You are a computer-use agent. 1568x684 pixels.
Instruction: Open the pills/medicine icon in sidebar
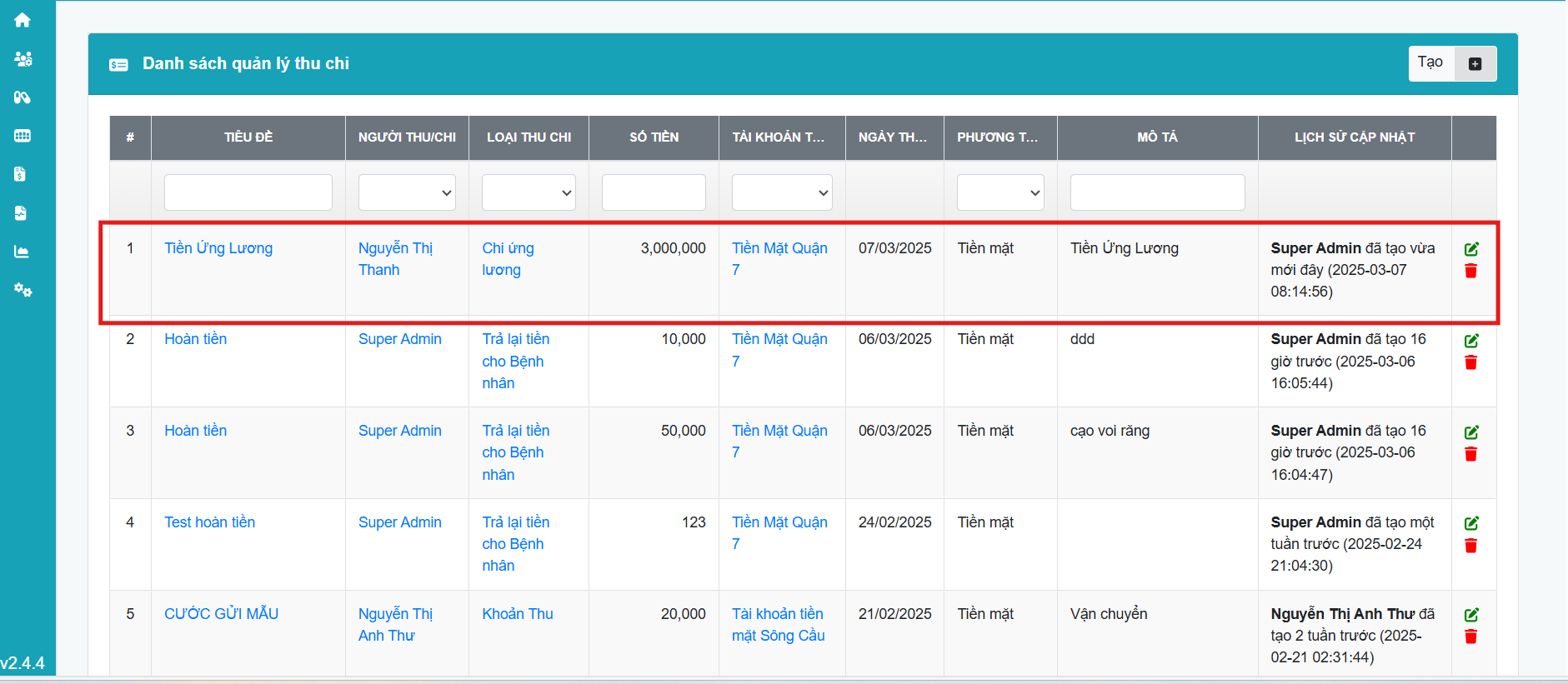pyautogui.click(x=23, y=97)
